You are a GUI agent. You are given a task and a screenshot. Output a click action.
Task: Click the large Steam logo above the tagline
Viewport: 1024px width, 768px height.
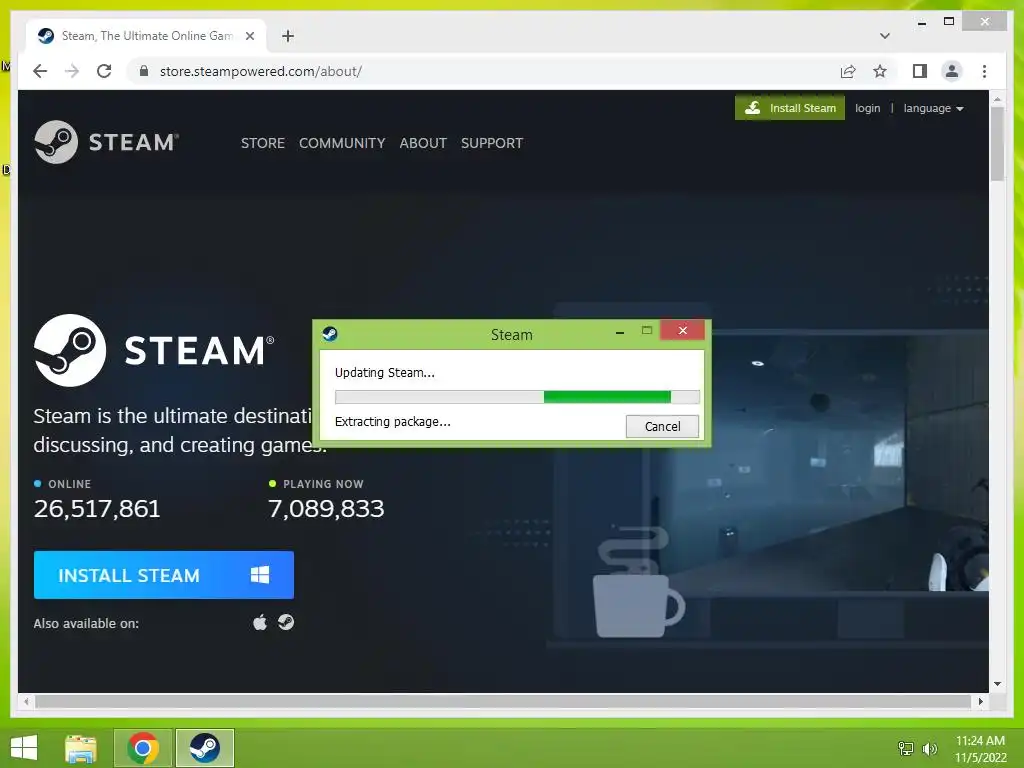click(154, 350)
